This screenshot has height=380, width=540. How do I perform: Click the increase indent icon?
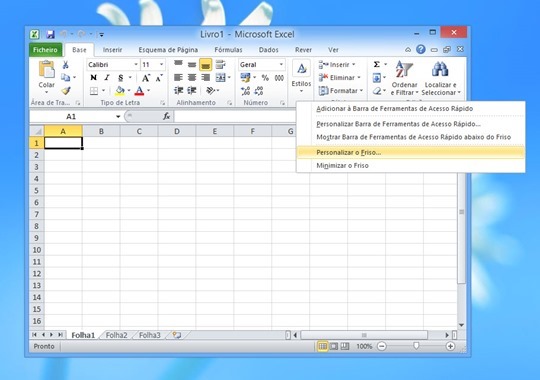coord(191,91)
